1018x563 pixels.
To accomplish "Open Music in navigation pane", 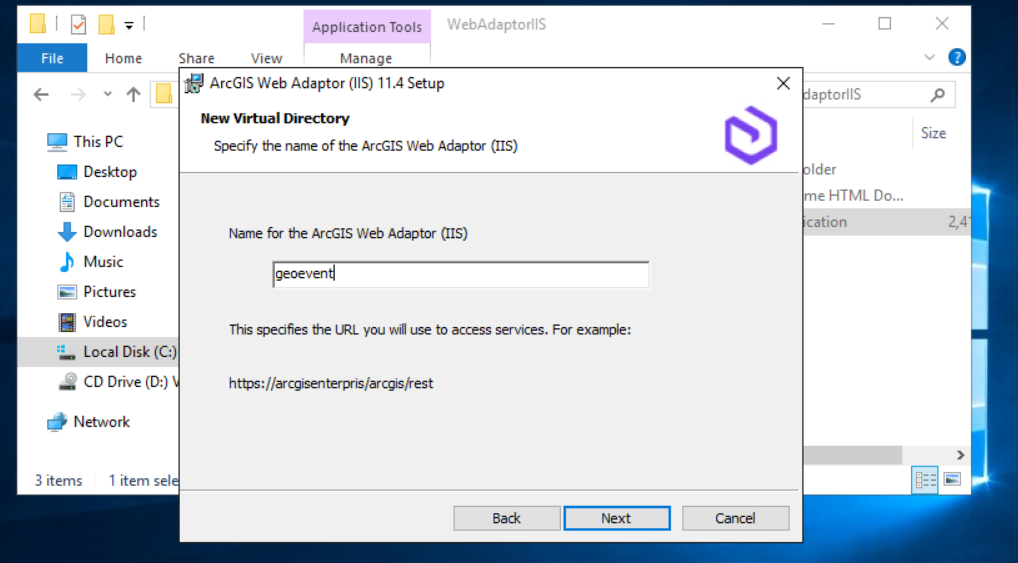I will click(x=90, y=262).
